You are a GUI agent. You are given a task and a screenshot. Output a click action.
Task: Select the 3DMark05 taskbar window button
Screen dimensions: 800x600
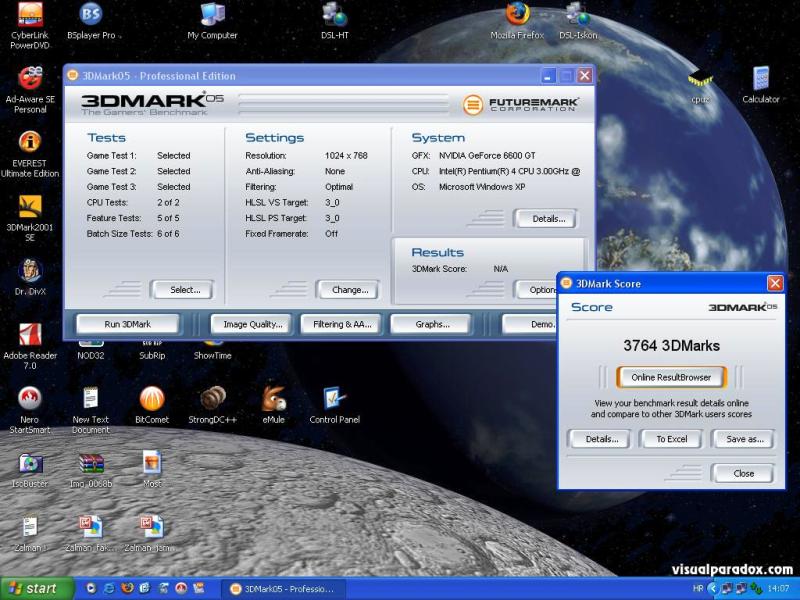click(x=282, y=588)
